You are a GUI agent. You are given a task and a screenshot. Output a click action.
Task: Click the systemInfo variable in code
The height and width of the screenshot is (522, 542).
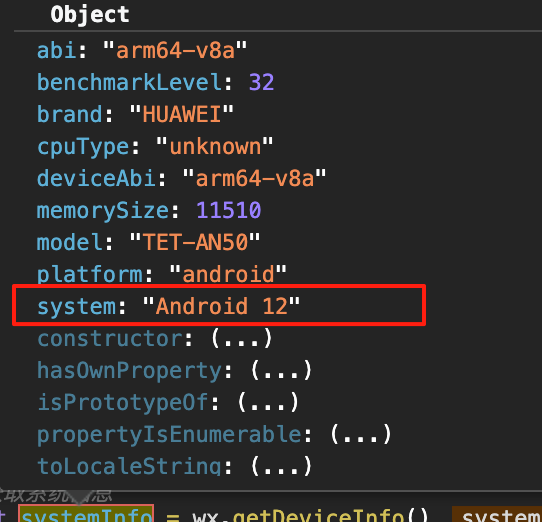pyautogui.click(x=86, y=514)
